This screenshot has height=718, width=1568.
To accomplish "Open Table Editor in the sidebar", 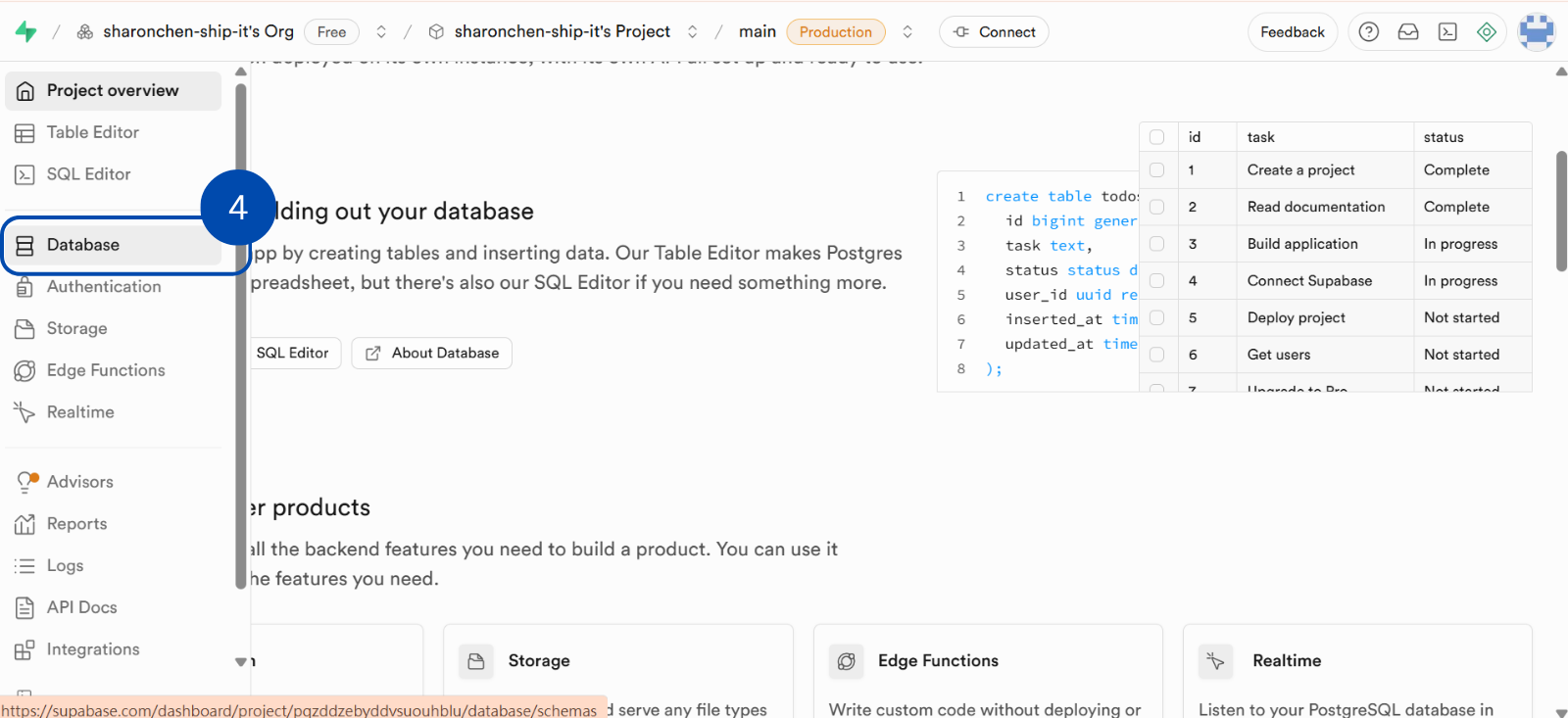I will pos(92,132).
